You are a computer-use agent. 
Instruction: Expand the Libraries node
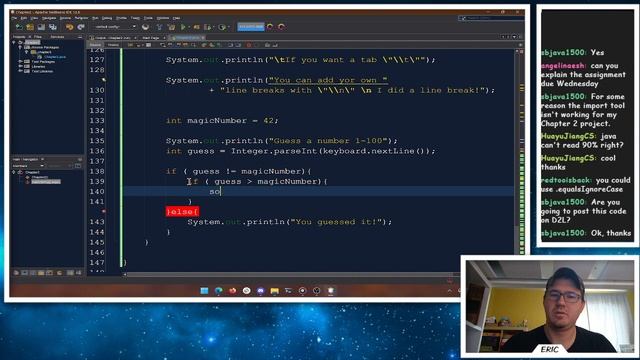pyautogui.click(x=20, y=66)
